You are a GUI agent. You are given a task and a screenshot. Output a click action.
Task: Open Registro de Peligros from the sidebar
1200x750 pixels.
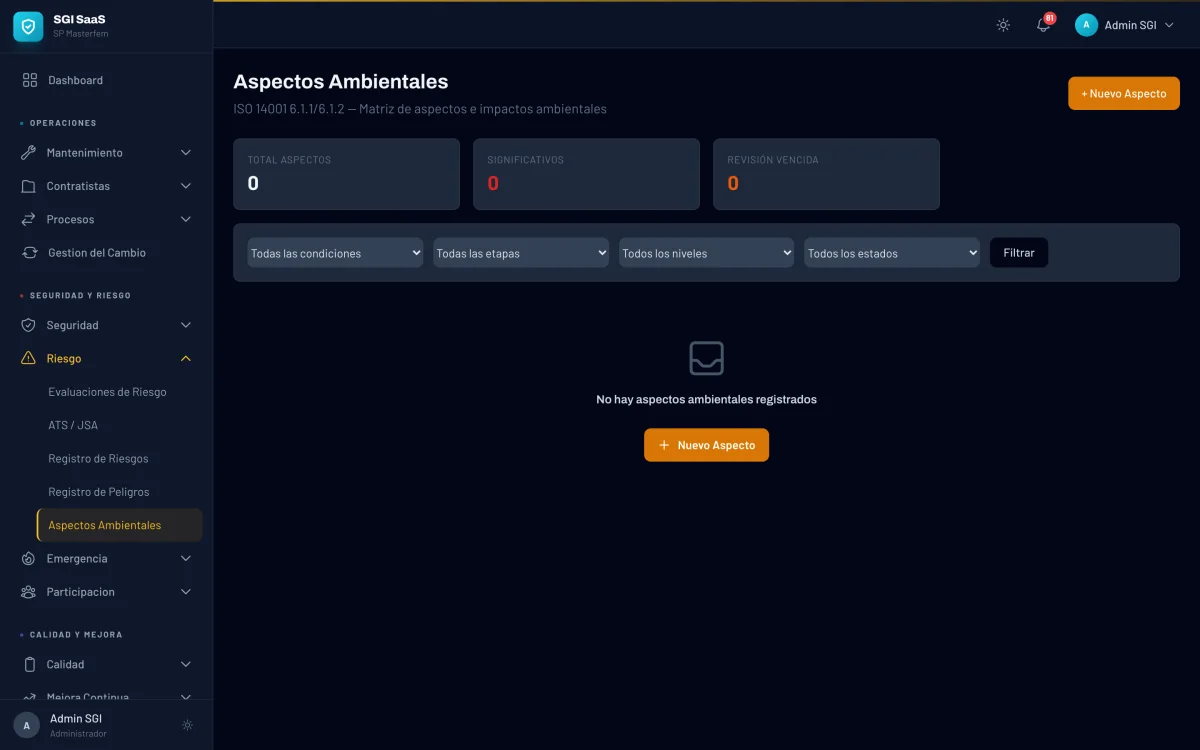point(100,491)
